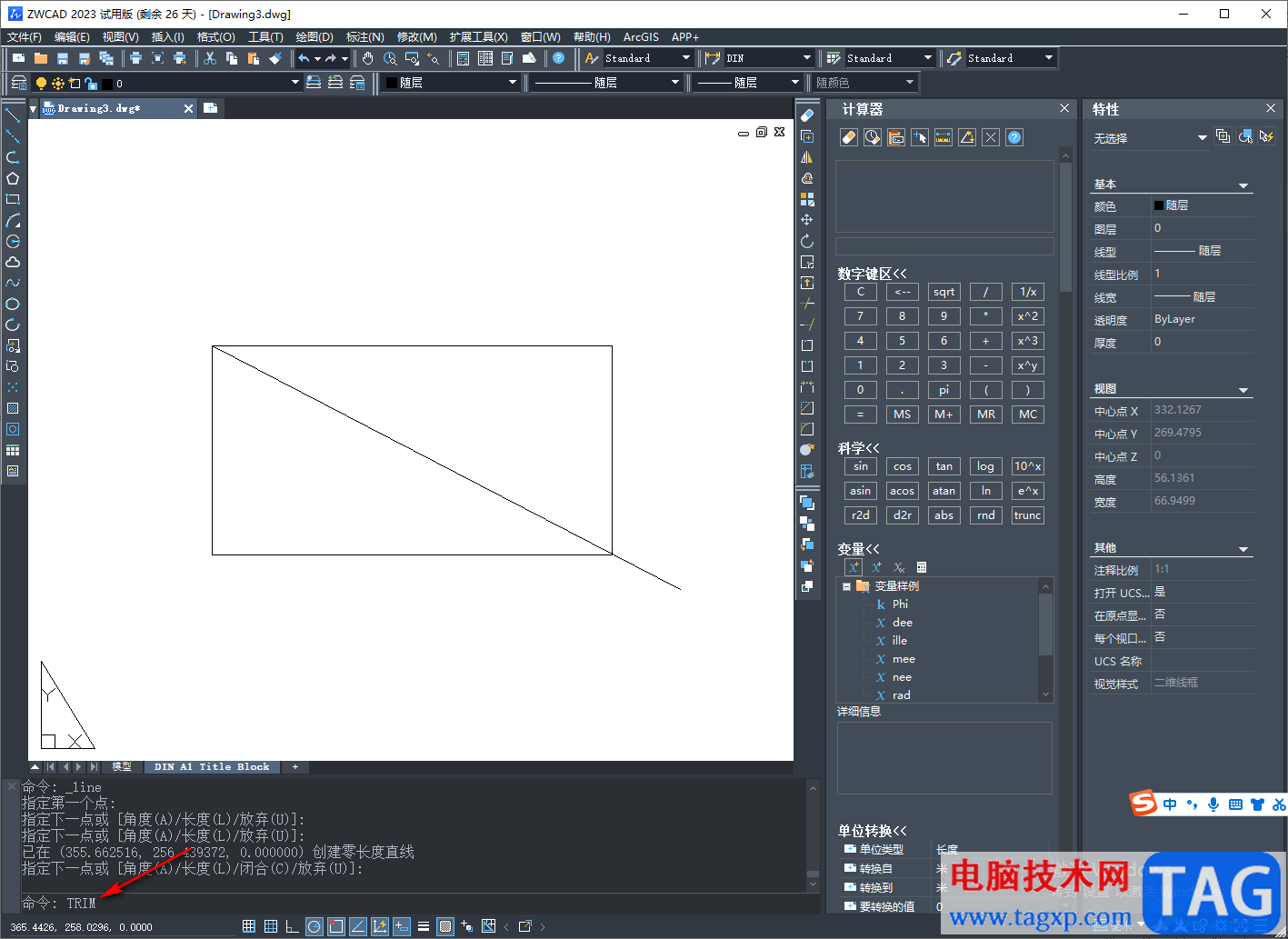Screen dimensions: 1288x939
Task: Click the Mirror tool in modify toolbar
Action: pyautogui.click(x=806, y=157)
